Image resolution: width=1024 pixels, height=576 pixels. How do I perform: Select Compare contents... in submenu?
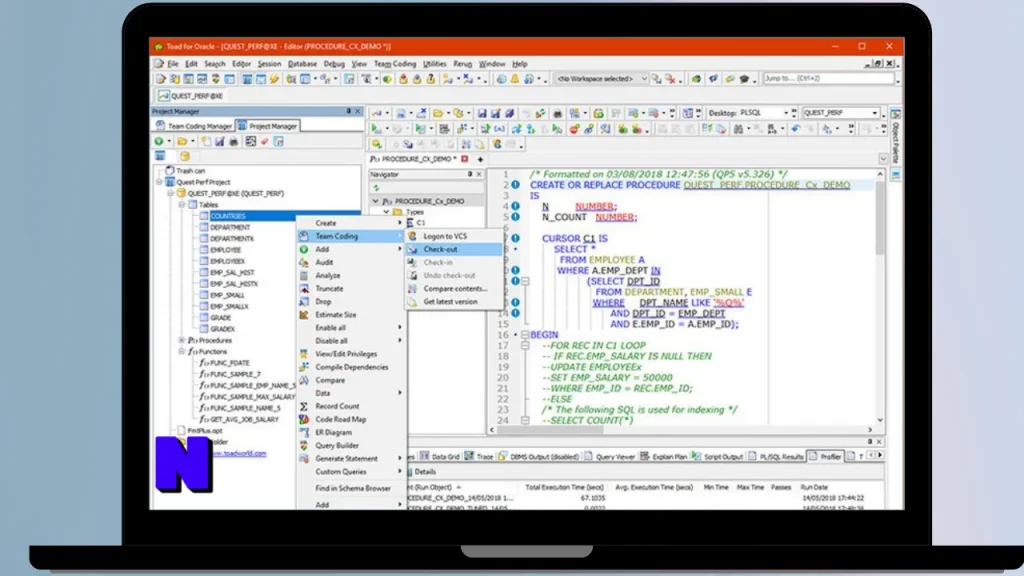[x=454, y=289]
